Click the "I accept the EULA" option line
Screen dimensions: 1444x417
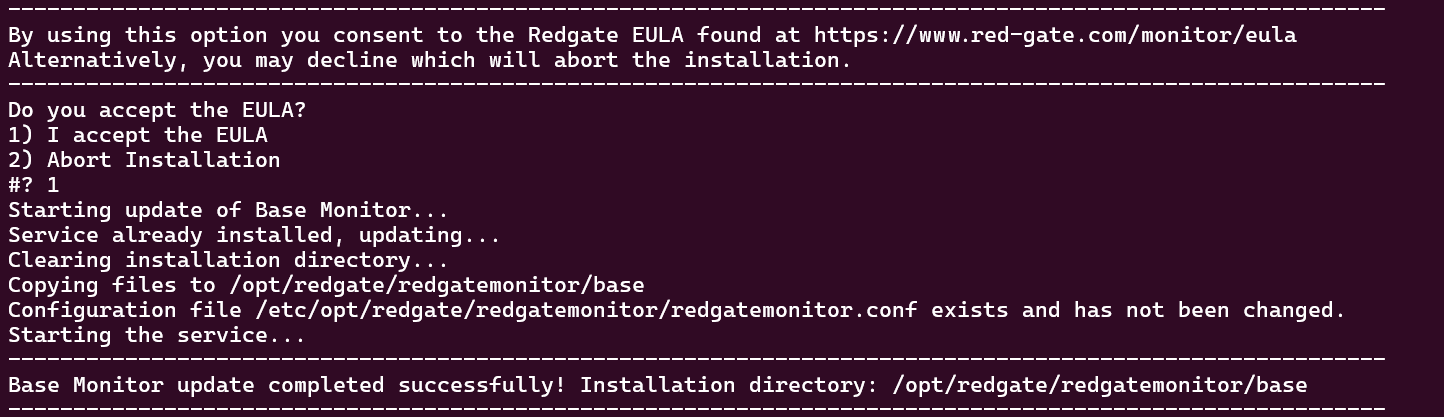click(137, 135)
